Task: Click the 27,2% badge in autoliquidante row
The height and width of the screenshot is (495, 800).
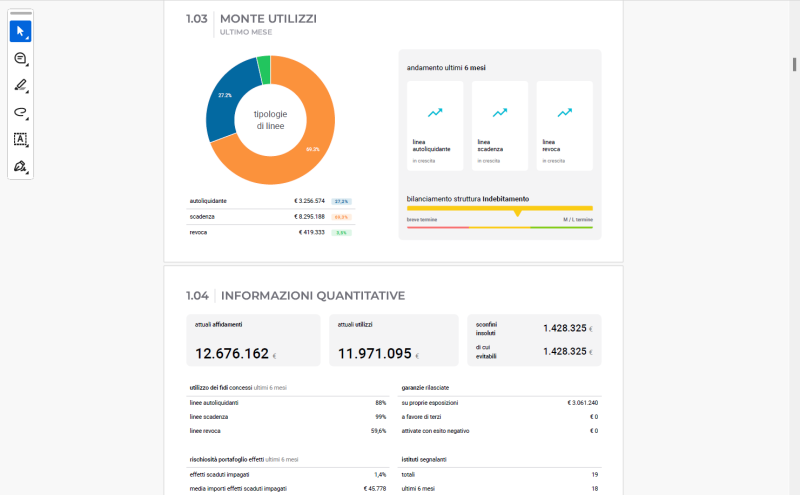Action: tap(342, 201)
